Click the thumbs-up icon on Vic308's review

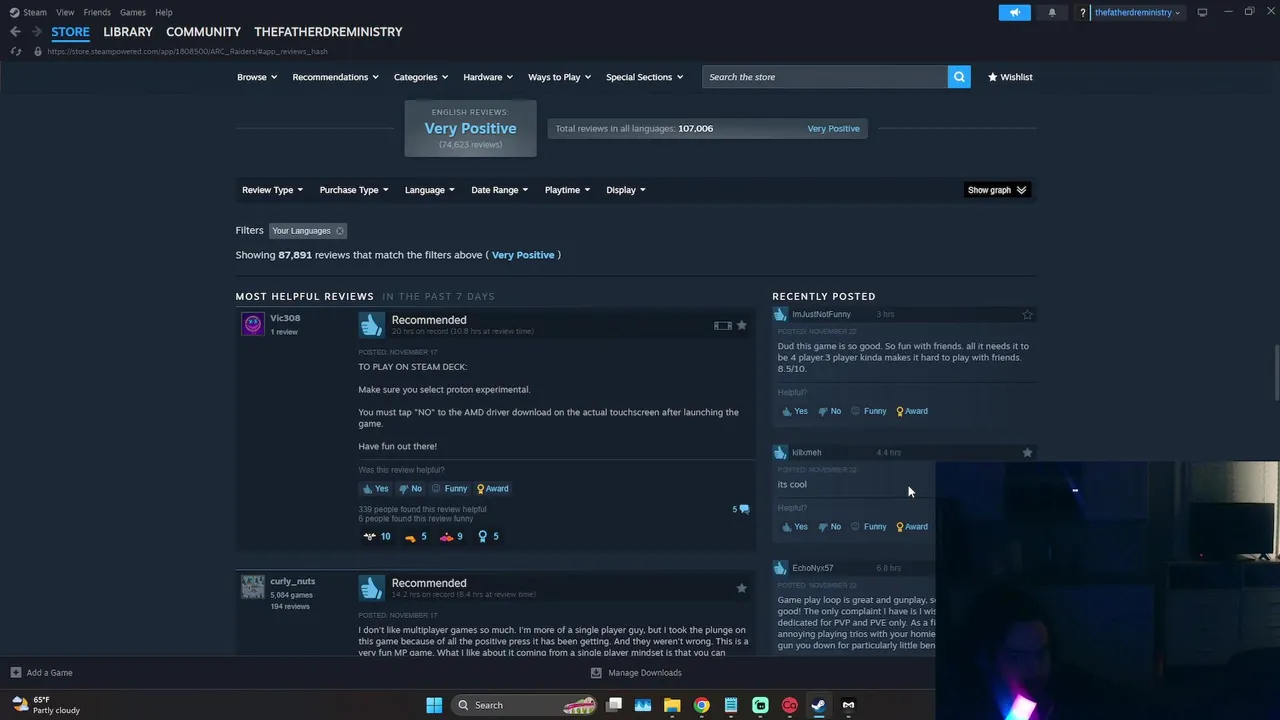tap(371, 325)
